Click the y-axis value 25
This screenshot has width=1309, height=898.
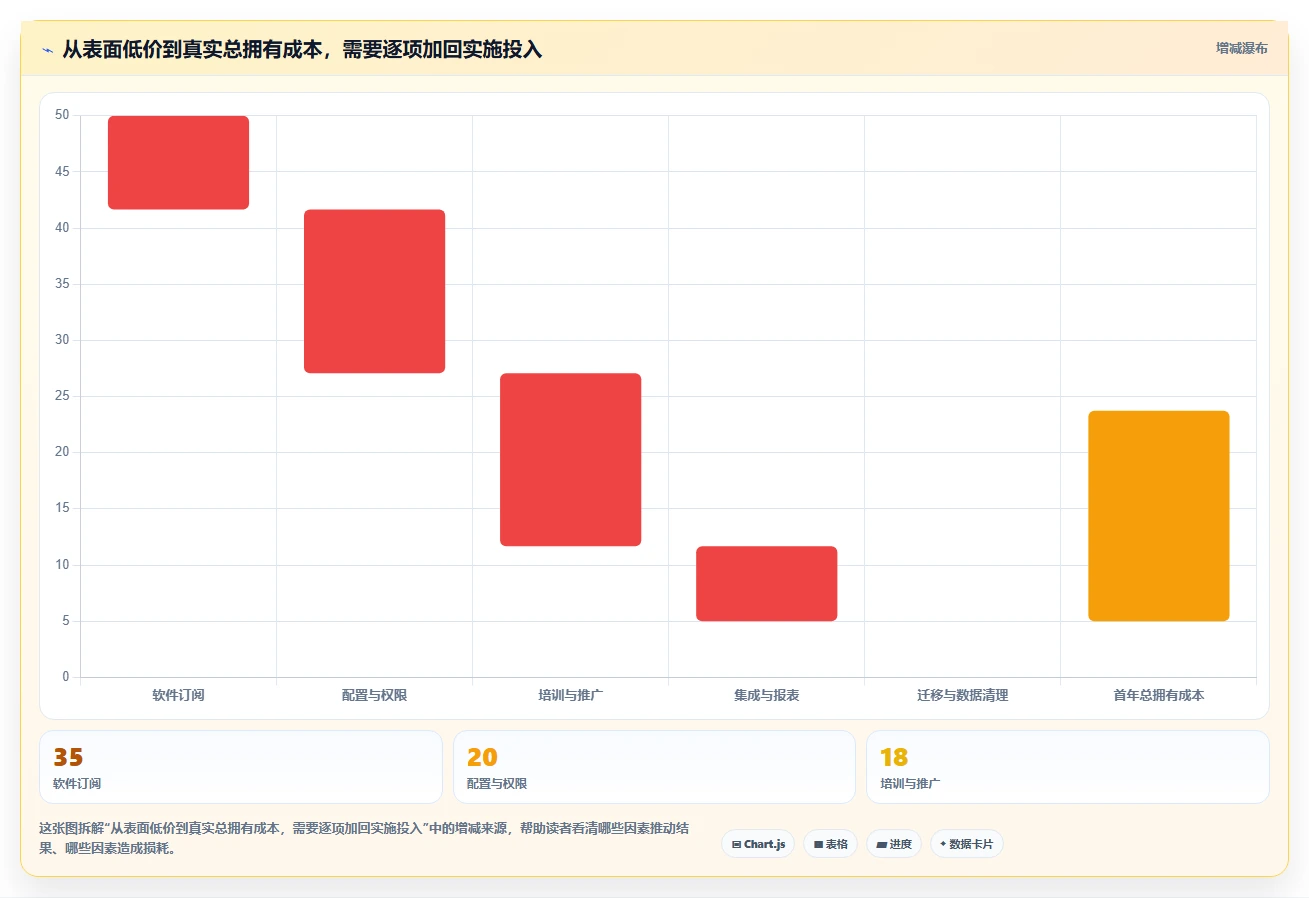(x=62, y=396)
